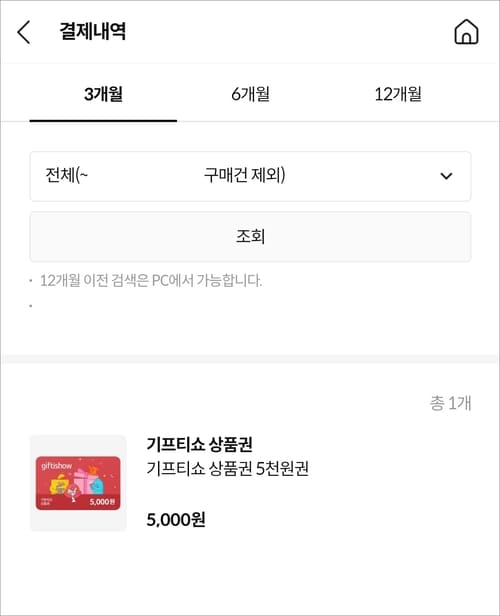Screen dimensions: 500x616
Task: Tap the 전체(~ text in the filter box
Action: [x=66, y=175]
